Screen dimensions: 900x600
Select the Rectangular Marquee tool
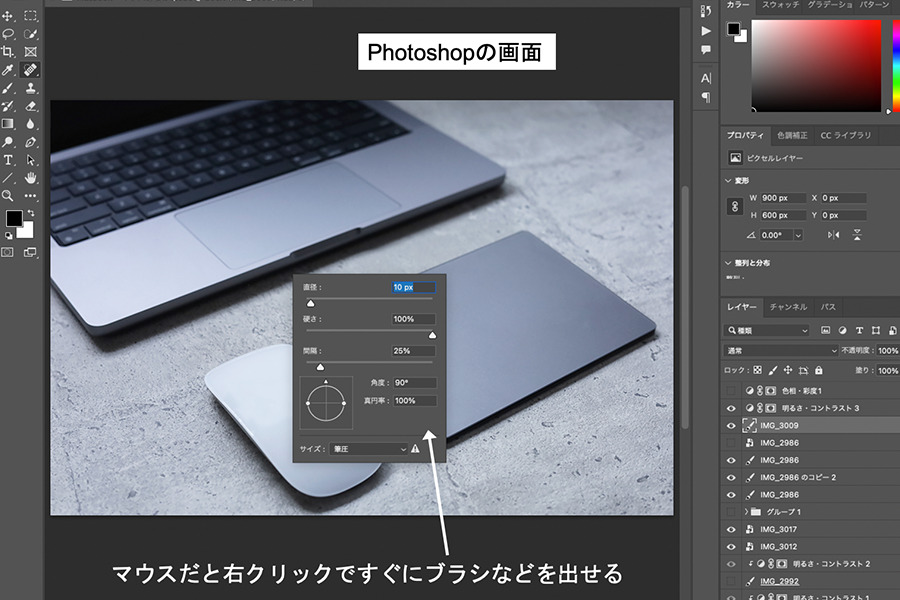pos(30,16)
